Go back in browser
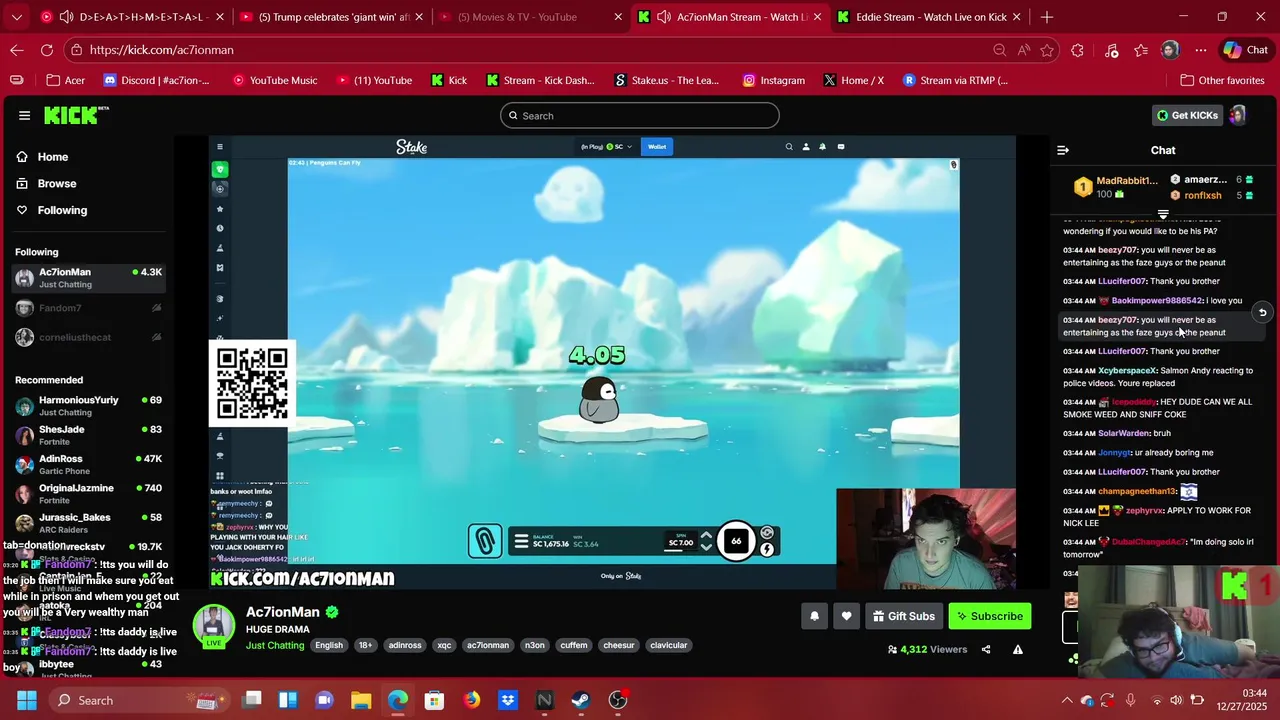Viewport: 1280px width, 720px height. click(x=17, y=50)
